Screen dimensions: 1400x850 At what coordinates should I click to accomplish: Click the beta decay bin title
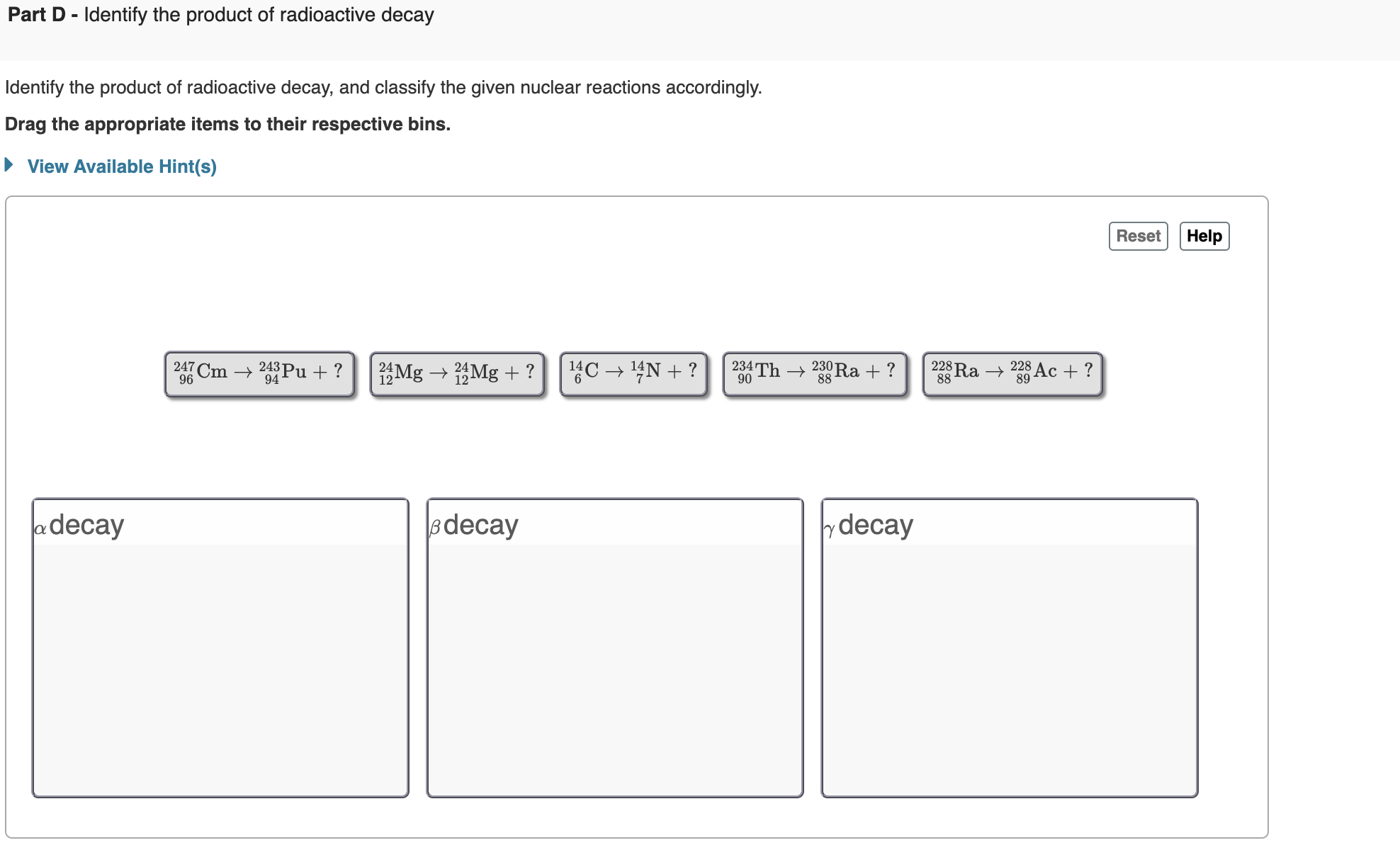(x=474, y=525)
